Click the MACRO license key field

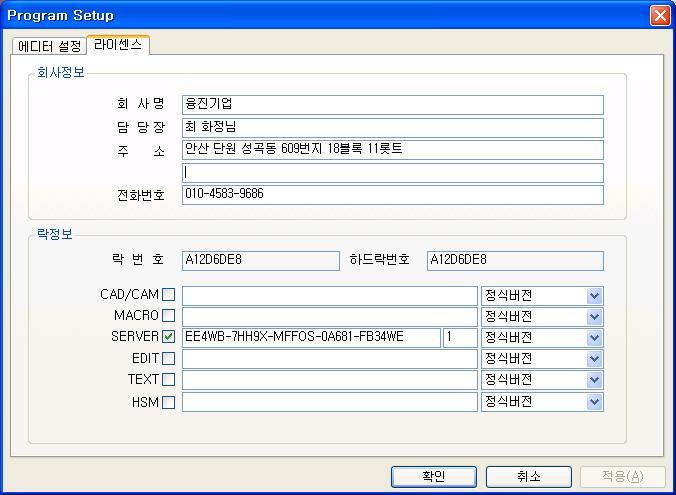pyautogui.click(x=330, y=317)
